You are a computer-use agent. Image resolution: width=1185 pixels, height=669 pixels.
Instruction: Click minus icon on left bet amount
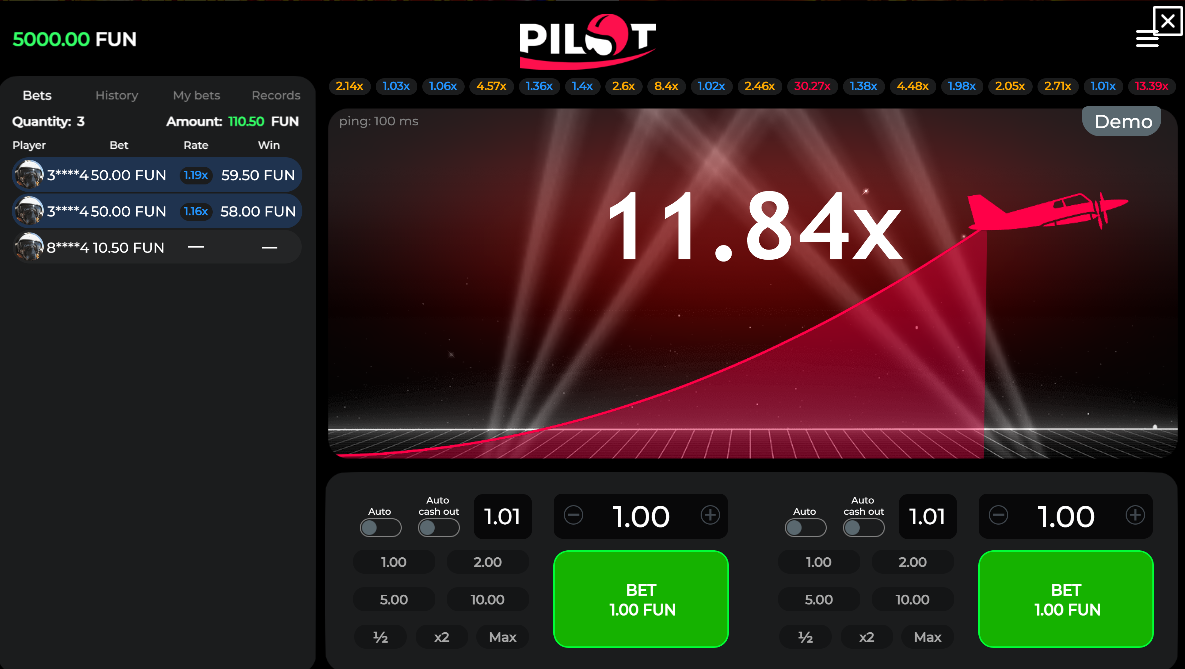click(573, 516)
